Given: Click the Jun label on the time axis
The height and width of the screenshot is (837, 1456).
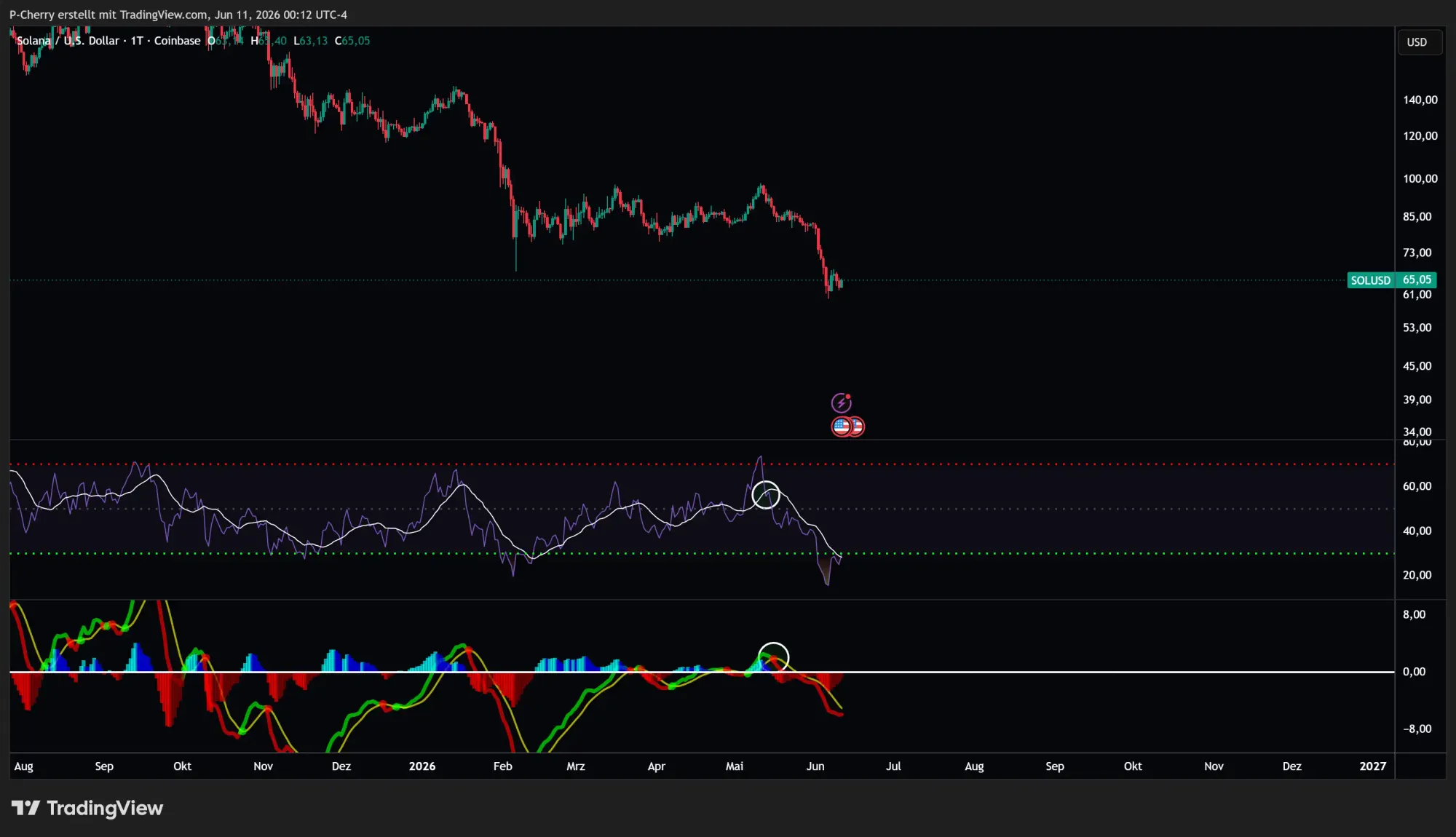Looking at the screenshot, I should coord(815,766).
